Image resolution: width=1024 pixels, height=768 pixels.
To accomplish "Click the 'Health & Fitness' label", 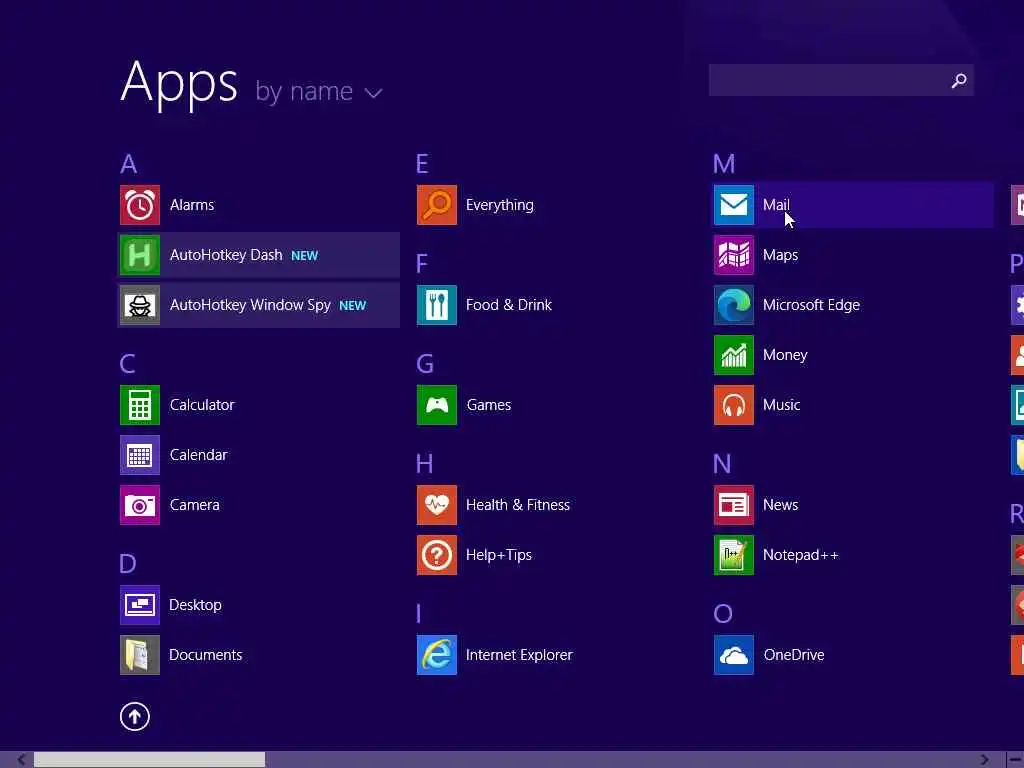I will [518, 505].
